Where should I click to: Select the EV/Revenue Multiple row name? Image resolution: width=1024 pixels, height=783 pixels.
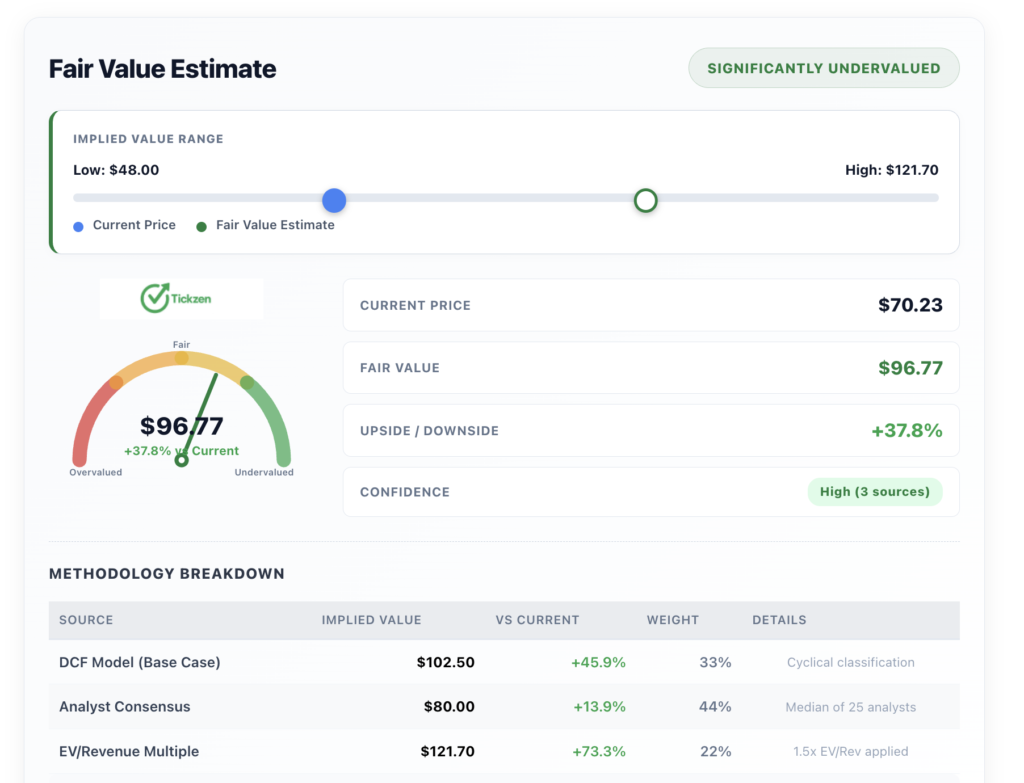click(x=129, y=751)
